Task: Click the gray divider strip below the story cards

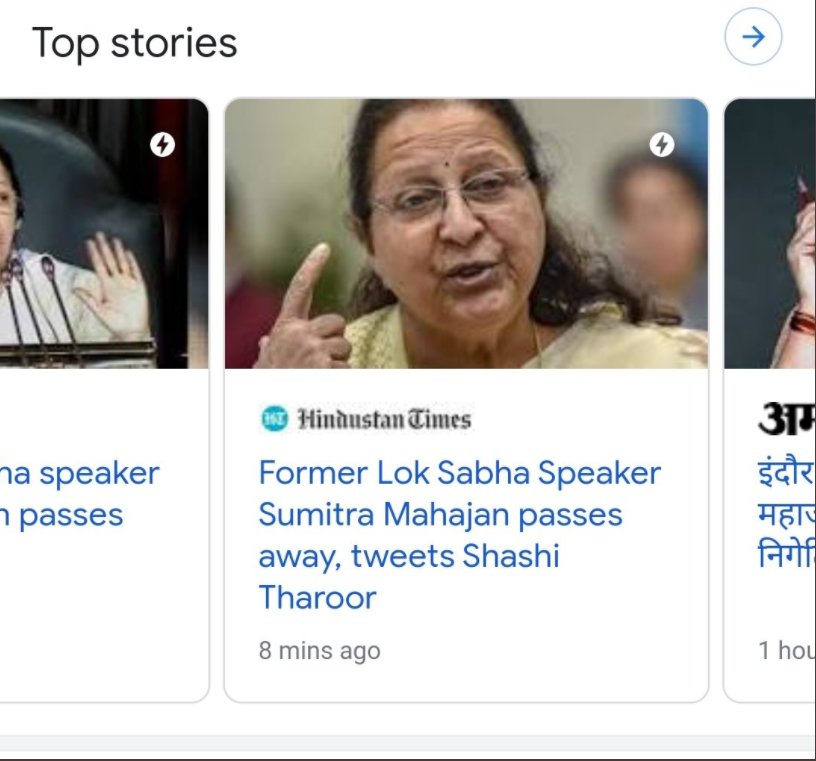Action: coord(408,743)
